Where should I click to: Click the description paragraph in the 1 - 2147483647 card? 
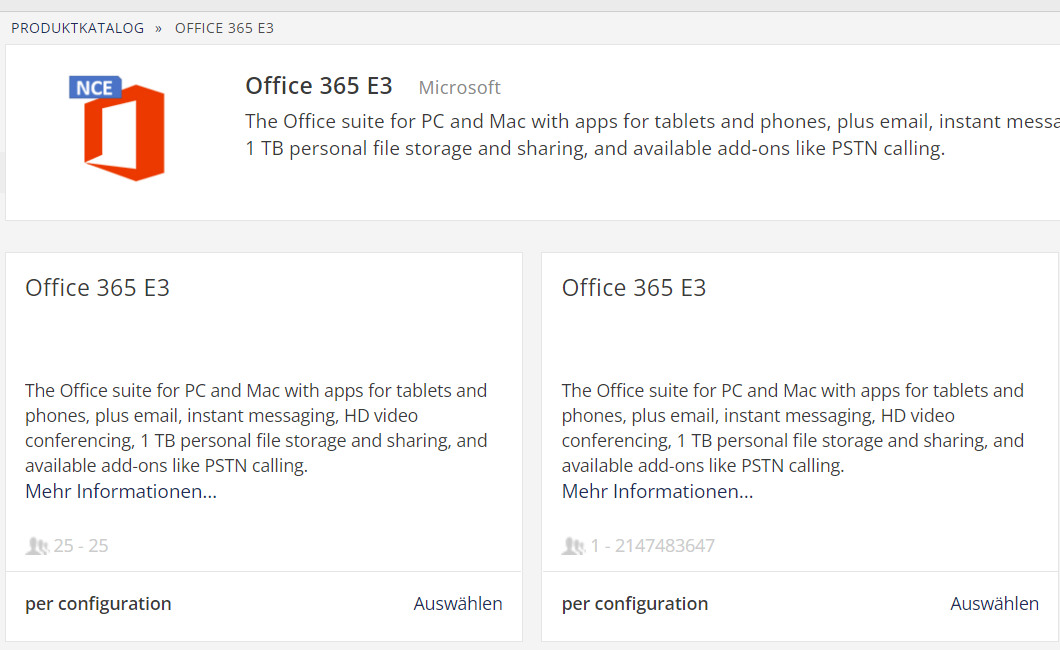click(x=792, y=428)
